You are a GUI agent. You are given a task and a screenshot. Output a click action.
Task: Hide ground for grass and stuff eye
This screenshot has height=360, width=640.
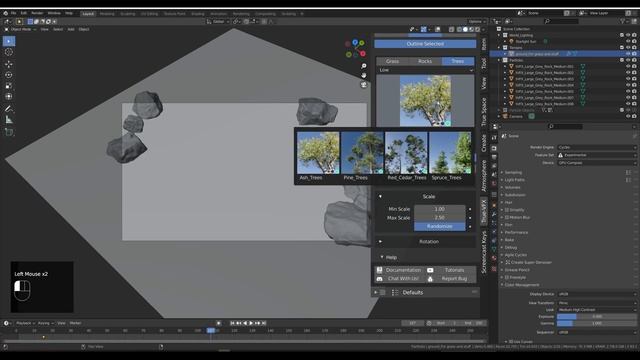click(x=628, y=54)
